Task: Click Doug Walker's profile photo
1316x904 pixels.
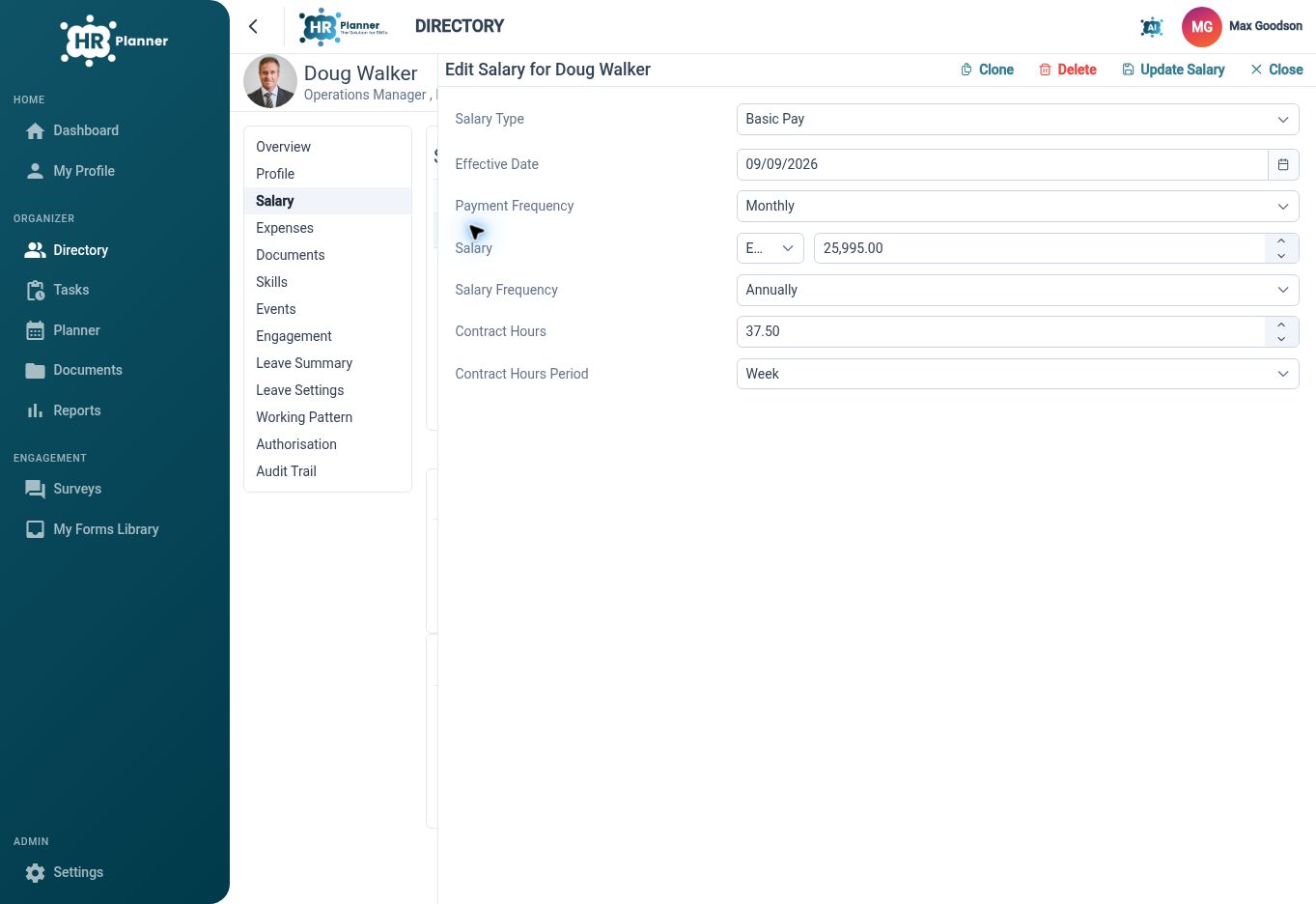Action: click(x=270, y=81)
